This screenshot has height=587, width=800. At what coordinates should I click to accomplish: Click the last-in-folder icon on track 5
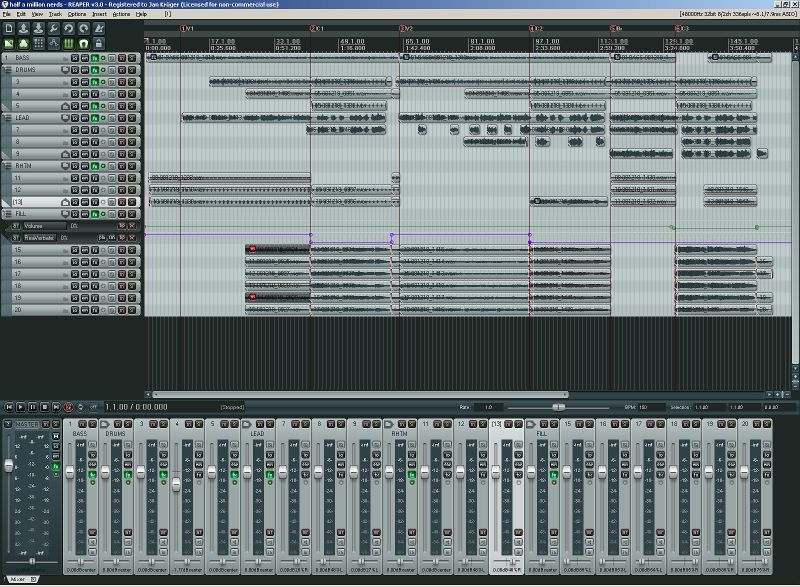coord(65,106)
